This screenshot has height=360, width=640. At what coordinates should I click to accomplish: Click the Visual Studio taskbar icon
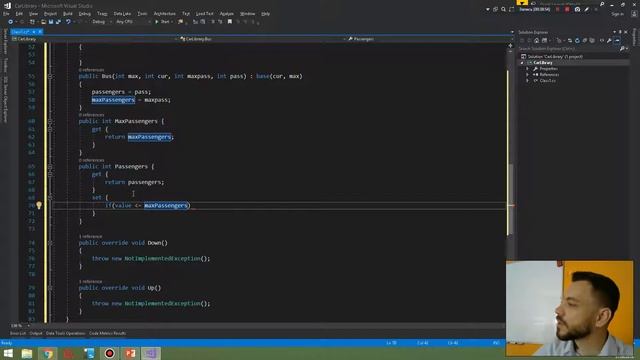(x=151, y=353)
